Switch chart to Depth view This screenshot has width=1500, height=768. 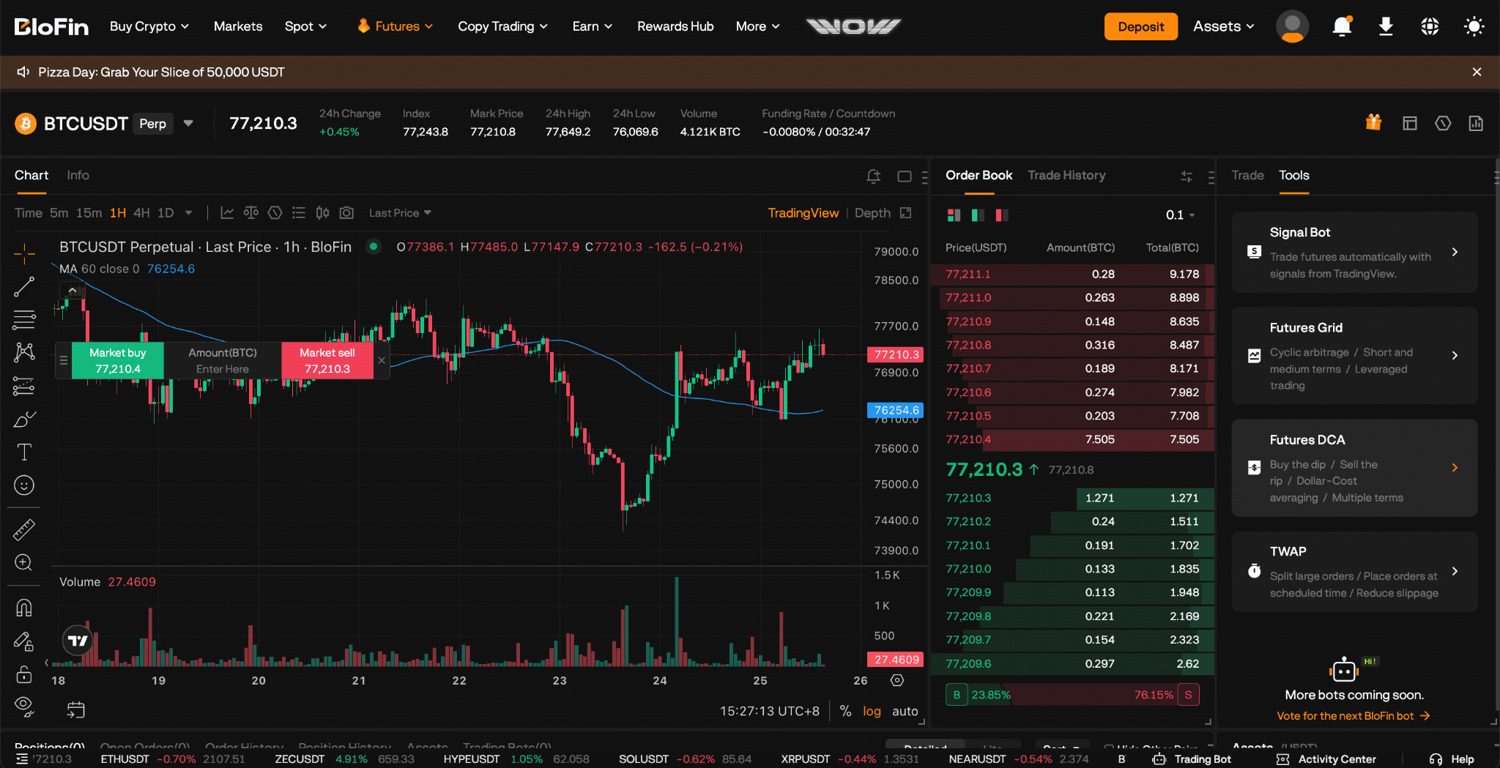point(872,213)
